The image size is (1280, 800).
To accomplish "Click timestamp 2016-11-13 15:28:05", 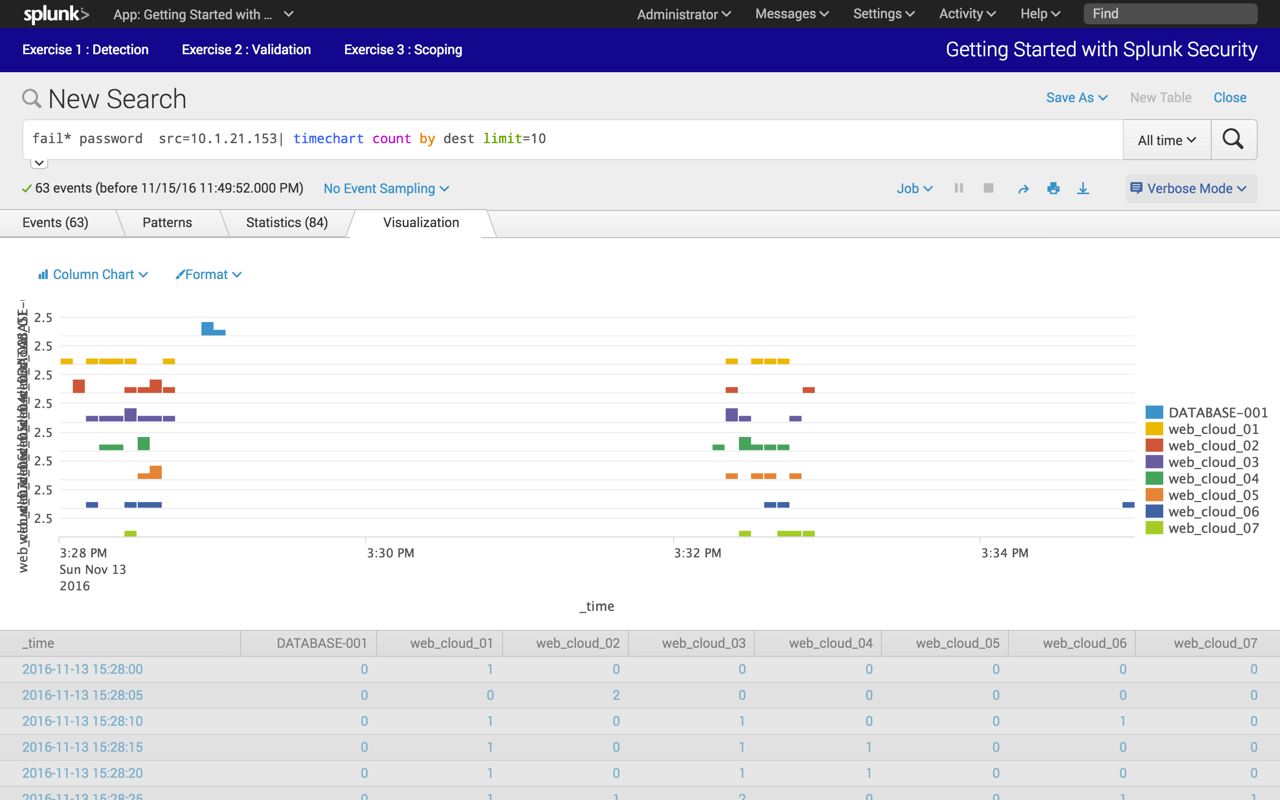I will (82, 695).
